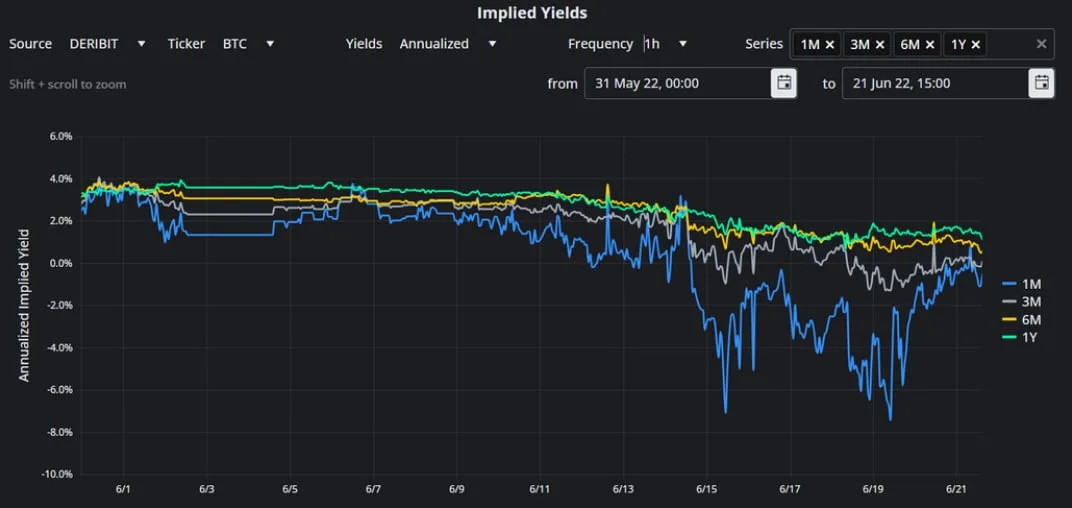1072x508 pixels.
Task: Remove the 3M series tag
Action: (x=880, y=44)
